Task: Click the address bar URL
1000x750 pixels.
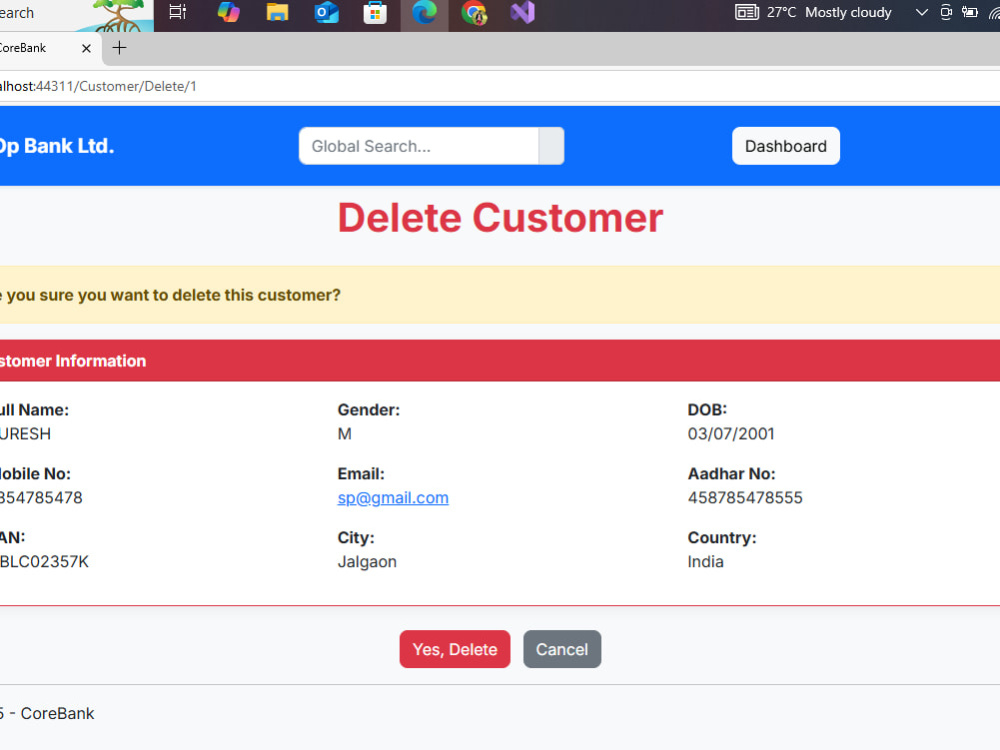Action: point(98,86)
